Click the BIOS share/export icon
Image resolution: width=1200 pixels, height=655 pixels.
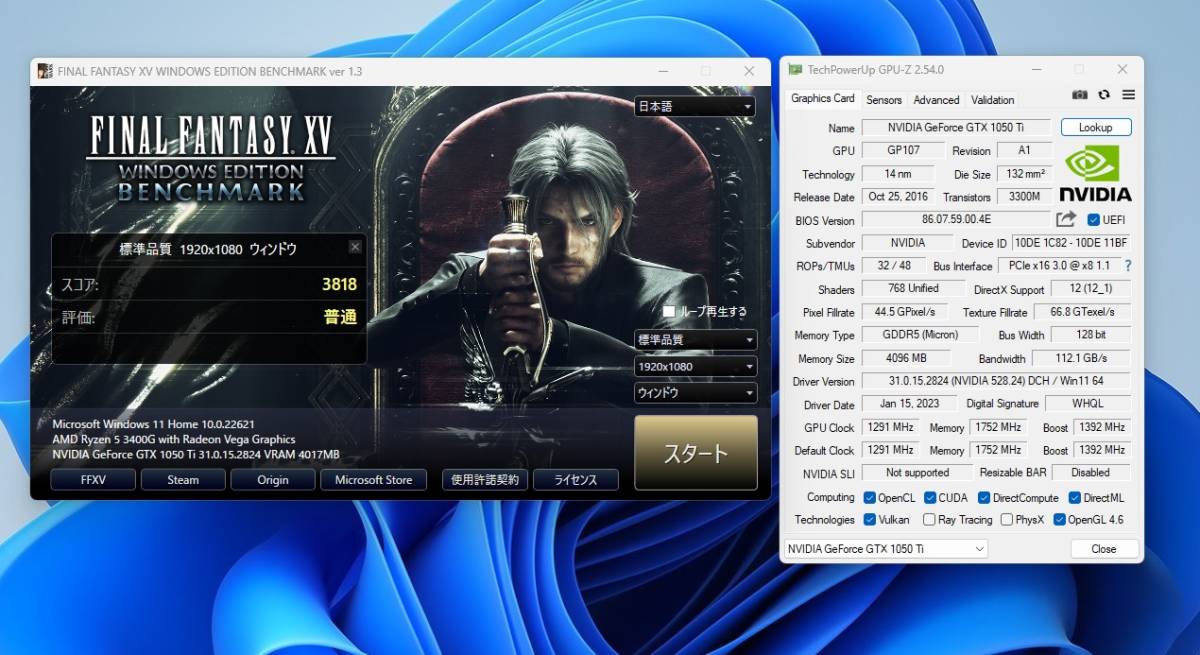coord(1066,219)
